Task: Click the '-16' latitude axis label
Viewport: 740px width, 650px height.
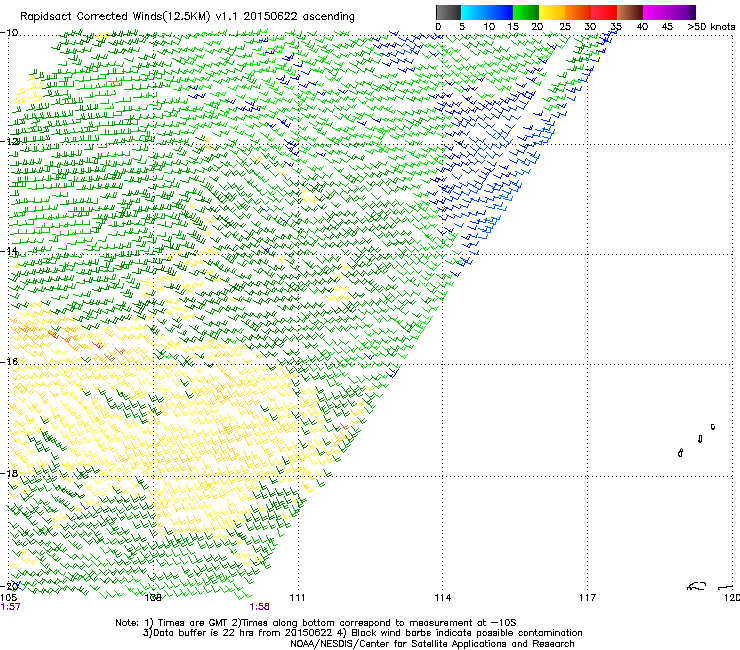Action: (10, 362)
